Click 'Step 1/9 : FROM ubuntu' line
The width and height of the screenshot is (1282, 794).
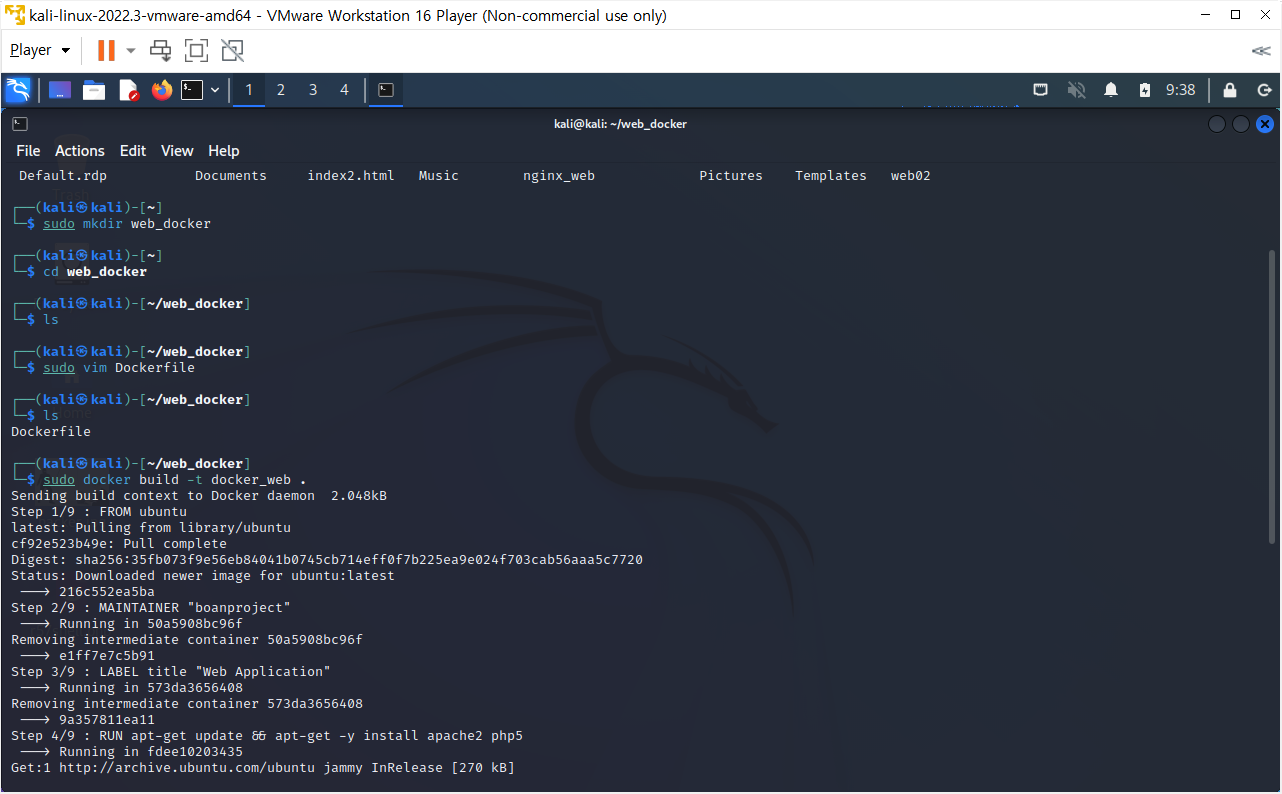tap(99, 512)
